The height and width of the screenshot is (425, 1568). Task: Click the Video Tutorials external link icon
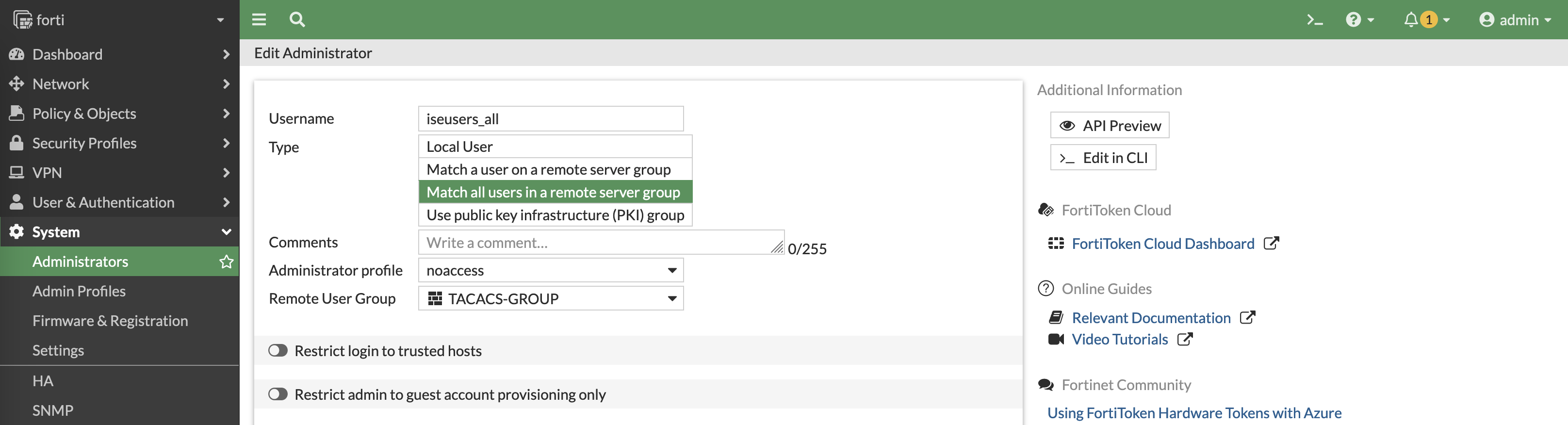(x=1185, y=339)
